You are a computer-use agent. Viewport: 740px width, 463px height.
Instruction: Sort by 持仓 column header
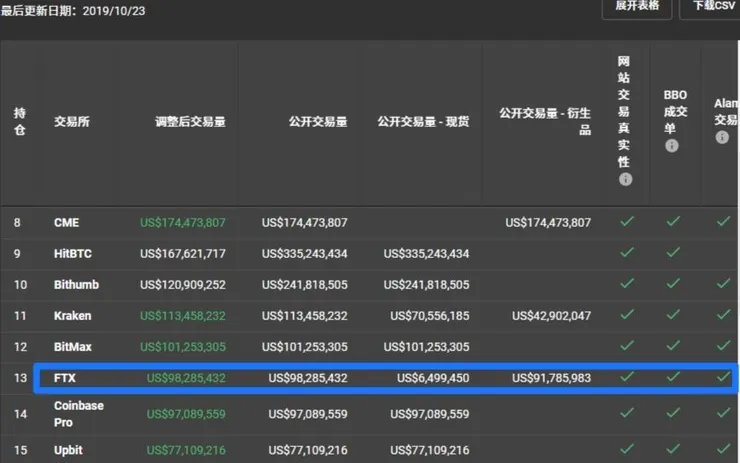(19, 121)
